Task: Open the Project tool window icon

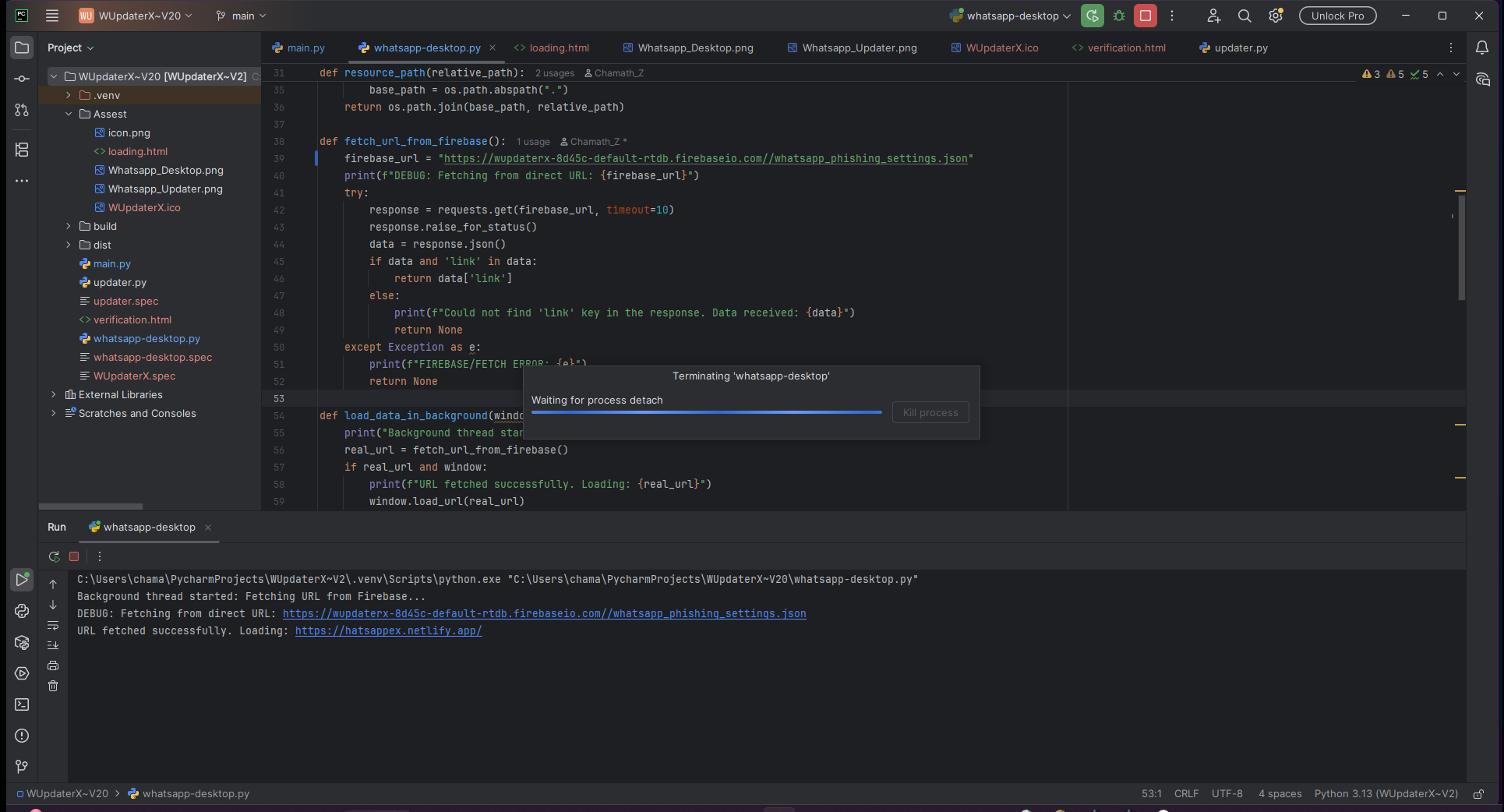Action: [22, 48]
